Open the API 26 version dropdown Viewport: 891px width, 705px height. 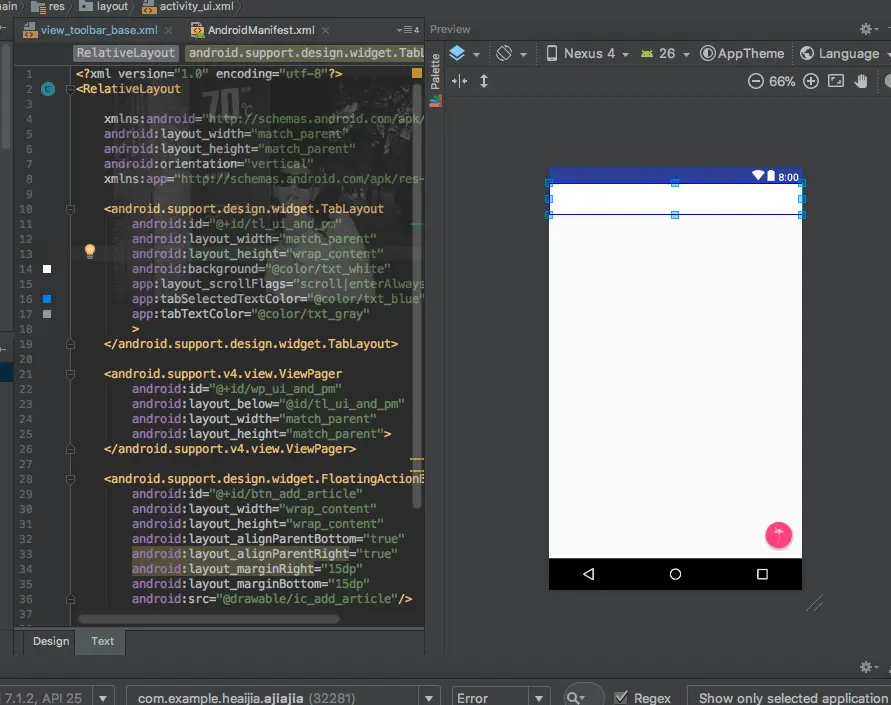click(x=664, y=54)
